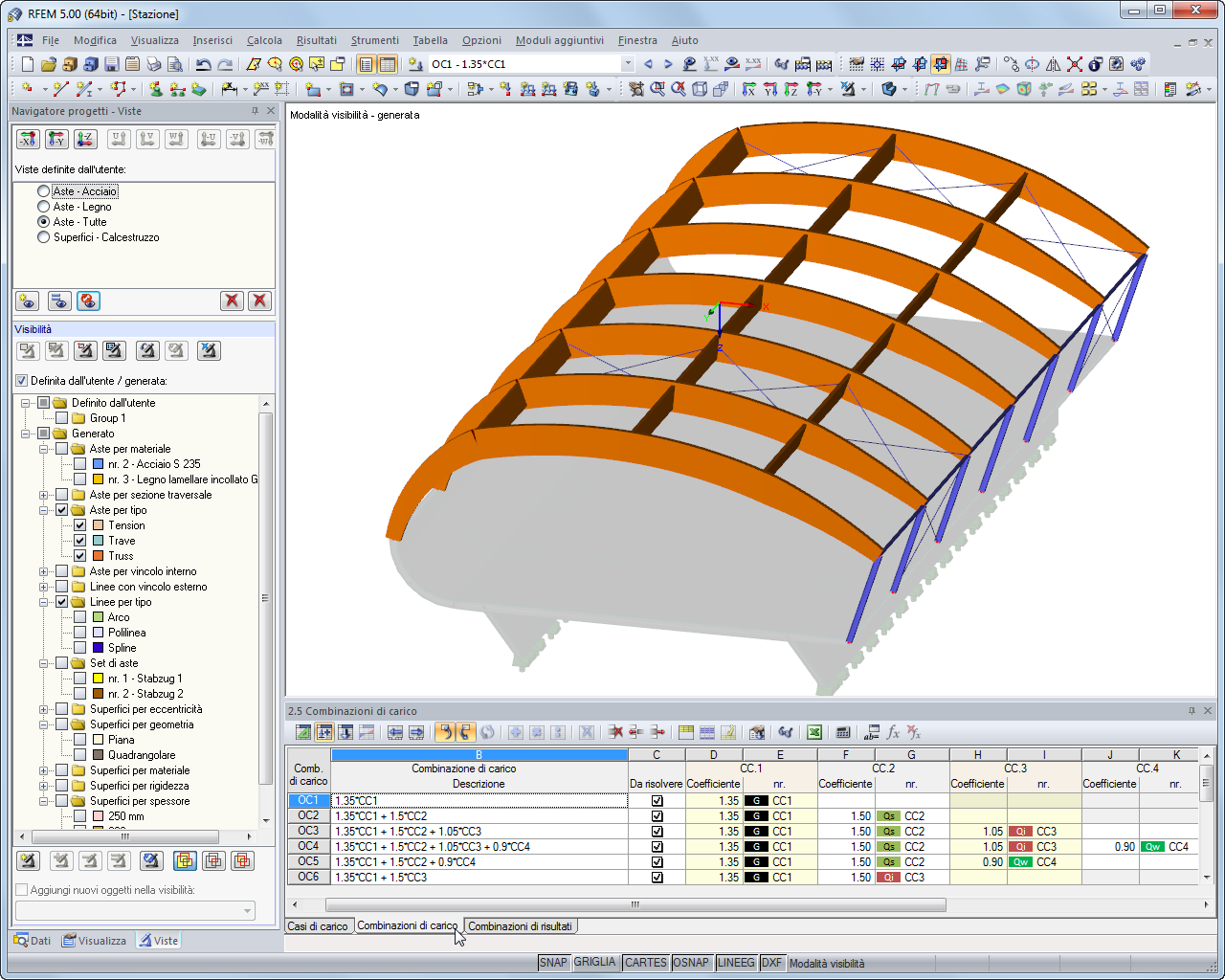Click the Save floppy disk icon
The image size is (1225, 980).
coord(112,64)
